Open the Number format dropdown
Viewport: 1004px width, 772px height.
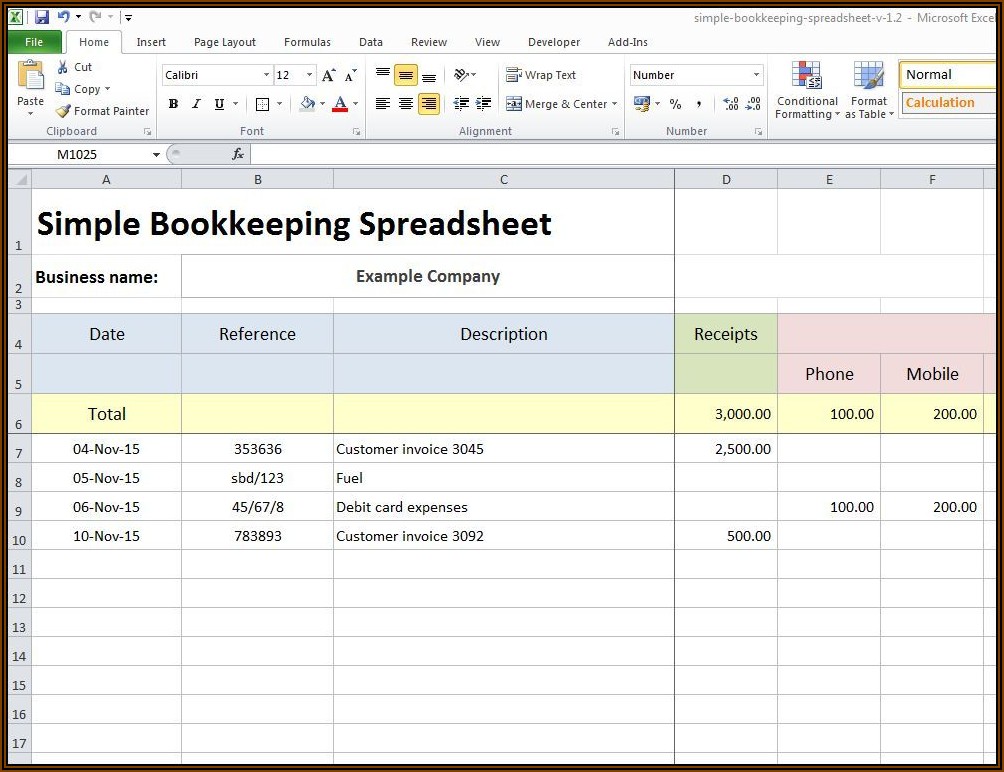coord(756,76)
